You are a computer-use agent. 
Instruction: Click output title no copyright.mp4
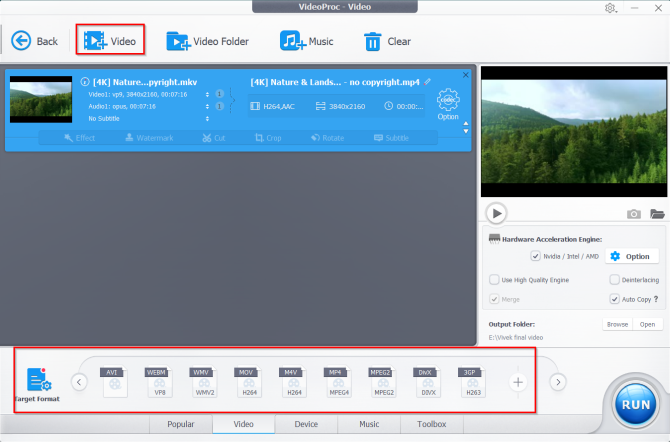click(335, 82)
